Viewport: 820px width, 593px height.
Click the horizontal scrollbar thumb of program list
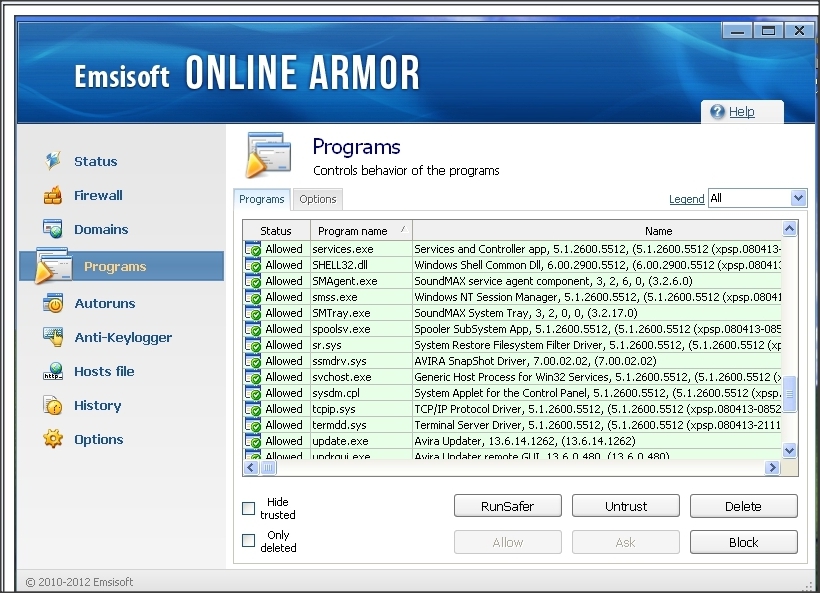[x=268, y=467]
